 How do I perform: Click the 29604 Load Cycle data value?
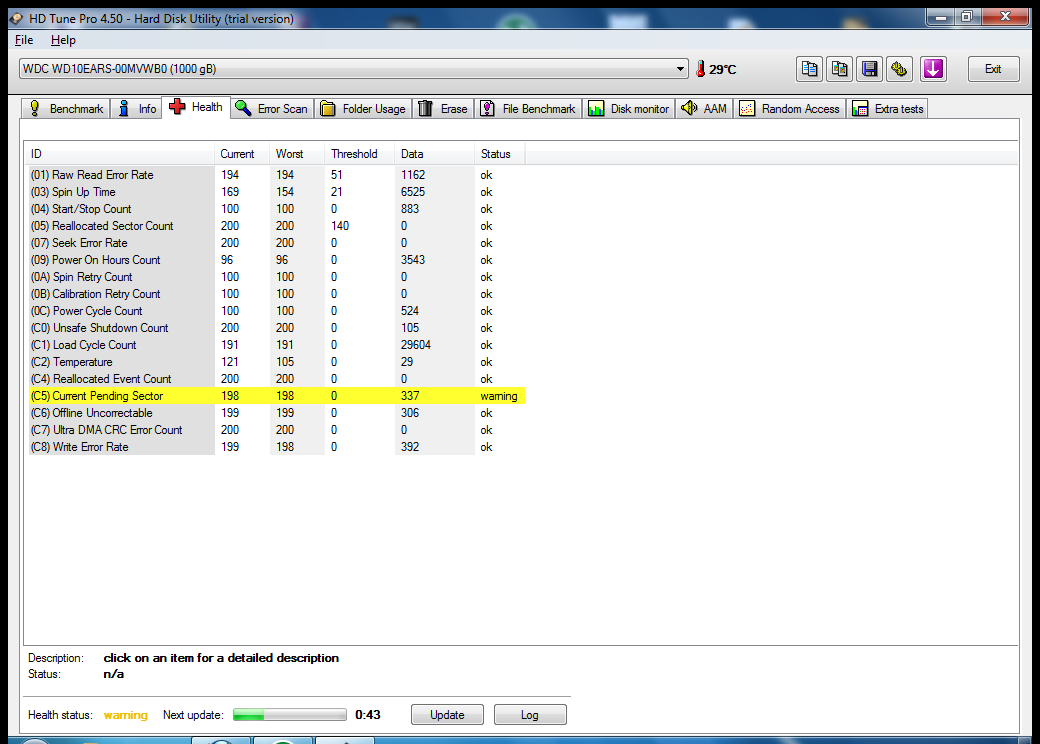(416, 345)
